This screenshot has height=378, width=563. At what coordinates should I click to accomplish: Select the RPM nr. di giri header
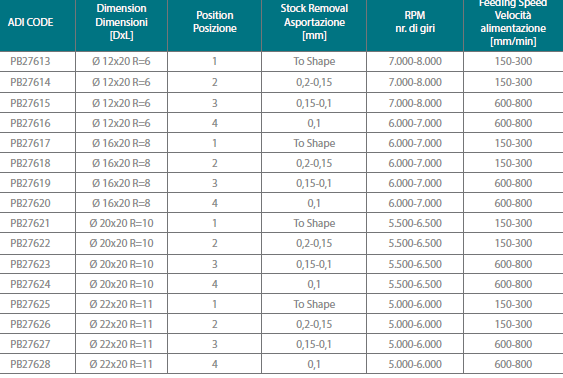click(415, 22)
